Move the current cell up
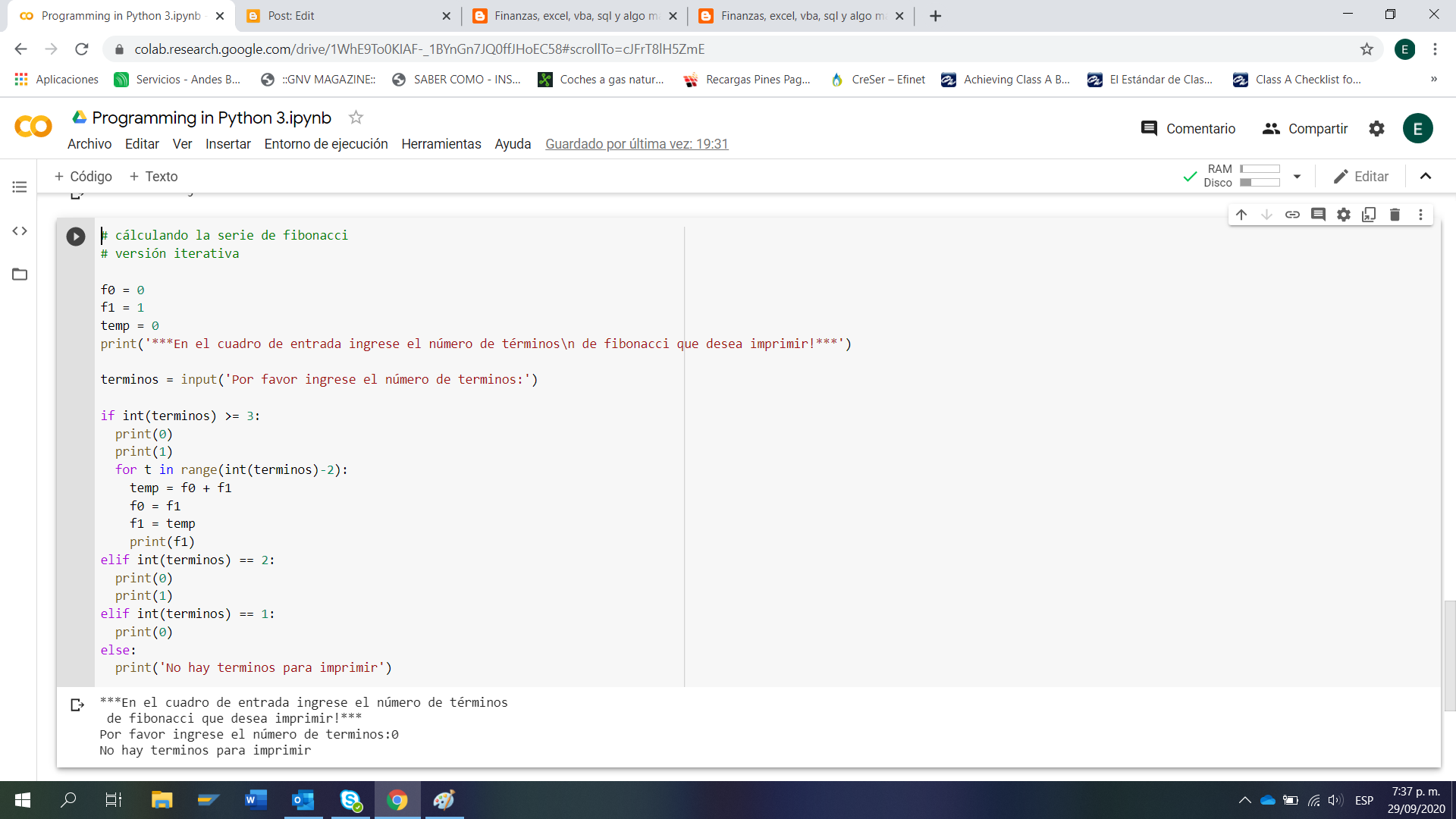 click(1241, 215)
